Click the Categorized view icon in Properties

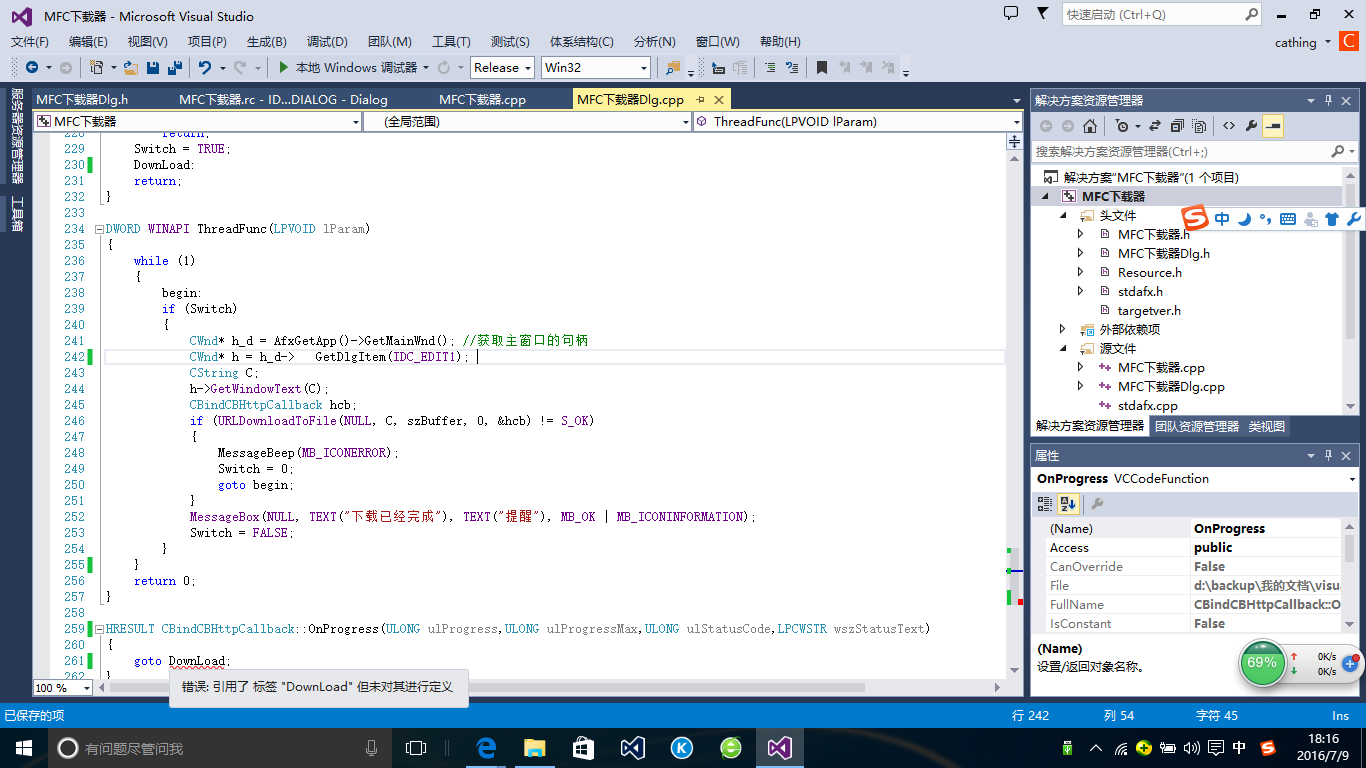[1046, 504]
